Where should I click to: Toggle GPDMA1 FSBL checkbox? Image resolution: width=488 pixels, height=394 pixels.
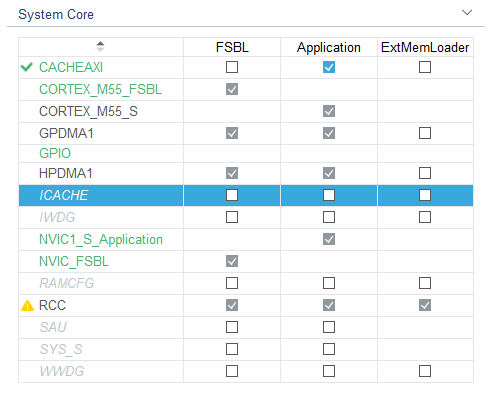[232, 133]
